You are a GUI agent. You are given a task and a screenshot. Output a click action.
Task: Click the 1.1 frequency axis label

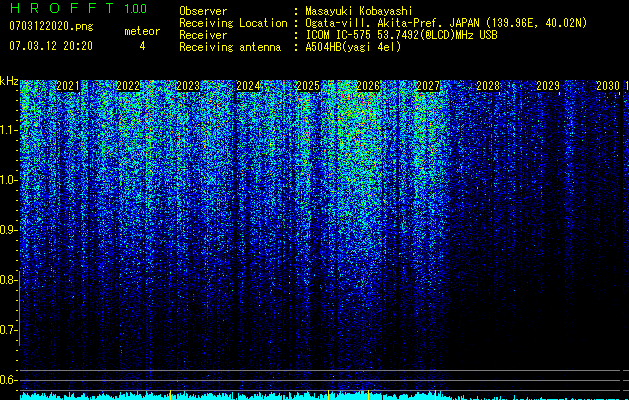(x=8, y=130)
